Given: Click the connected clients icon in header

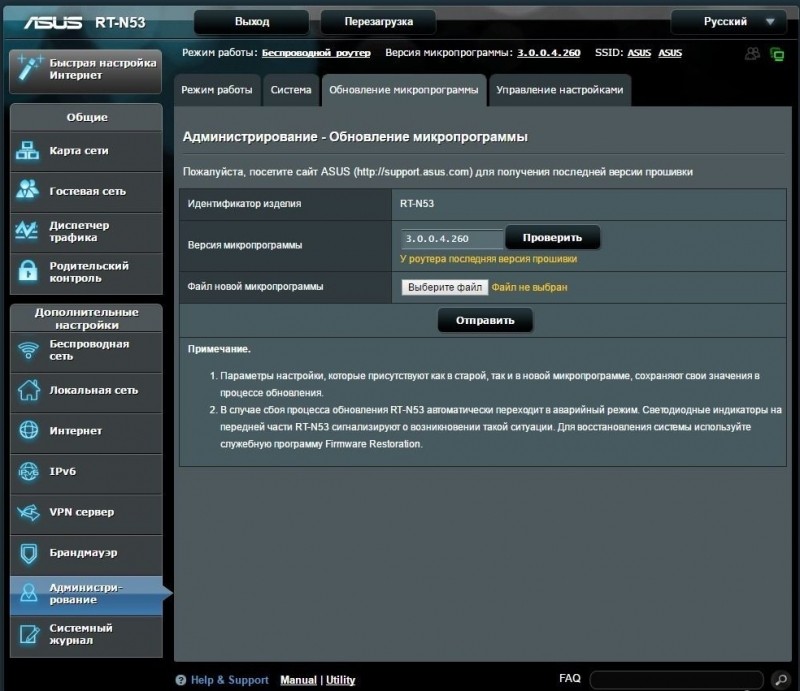Looking at the screenshot, I should (752, 53).
